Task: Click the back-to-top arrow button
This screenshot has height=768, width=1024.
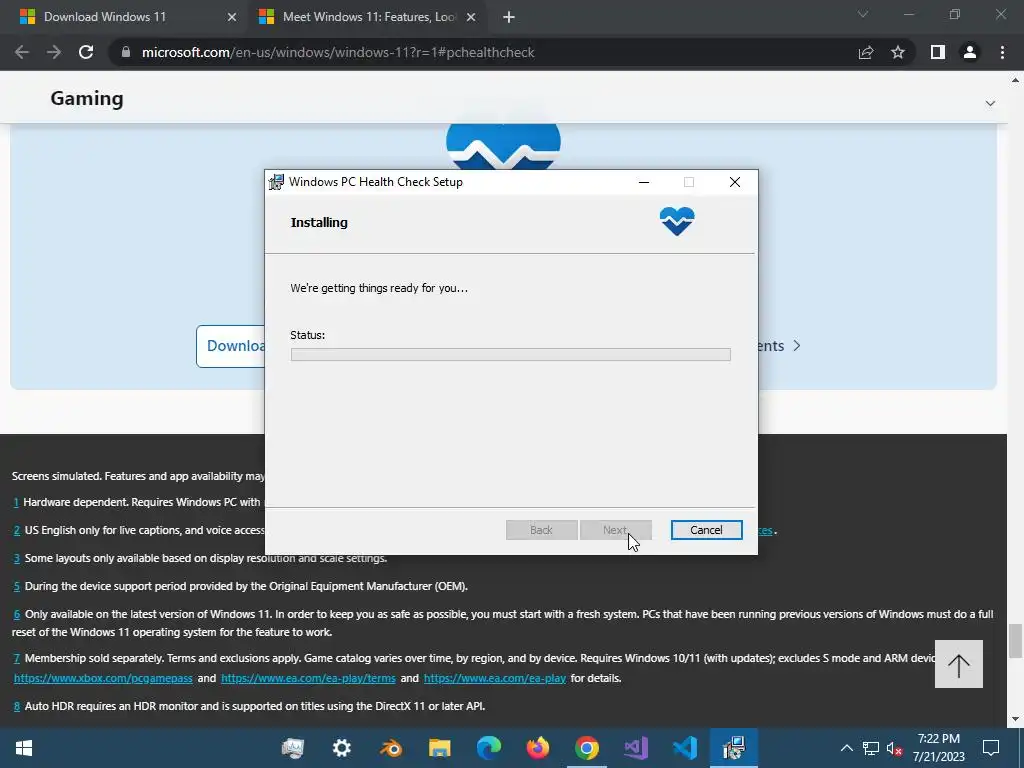Action: (959, 664)
